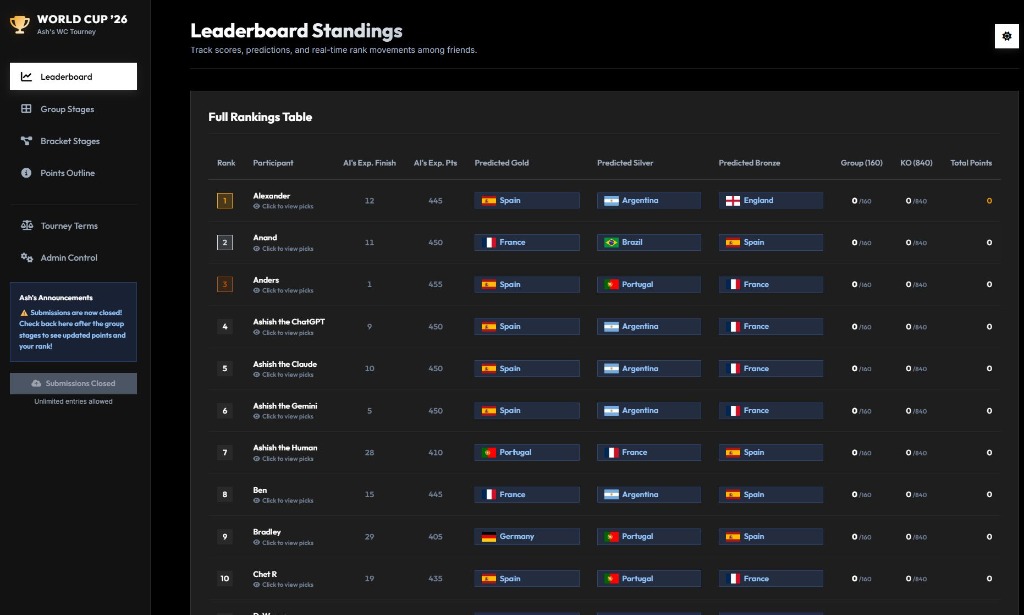The width and height of the screenshot is (1024, 615).
Task: Click the bronze rank 3 badge
Action: point(225,285)
